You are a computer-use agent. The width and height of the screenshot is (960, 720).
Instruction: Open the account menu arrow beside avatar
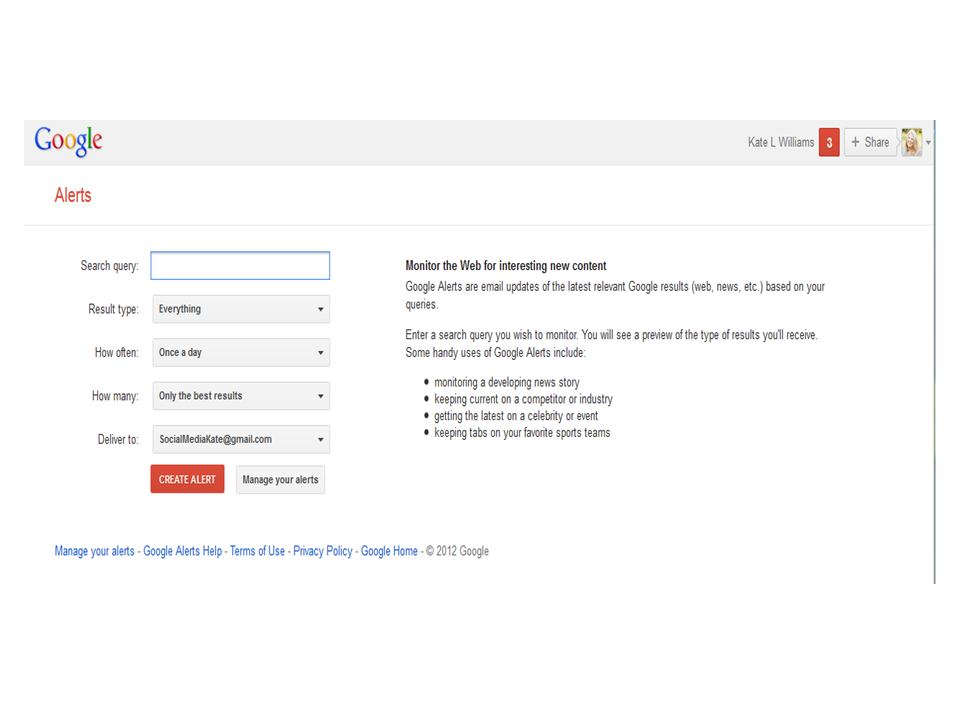pyautogui.click(x=928, y=143)
